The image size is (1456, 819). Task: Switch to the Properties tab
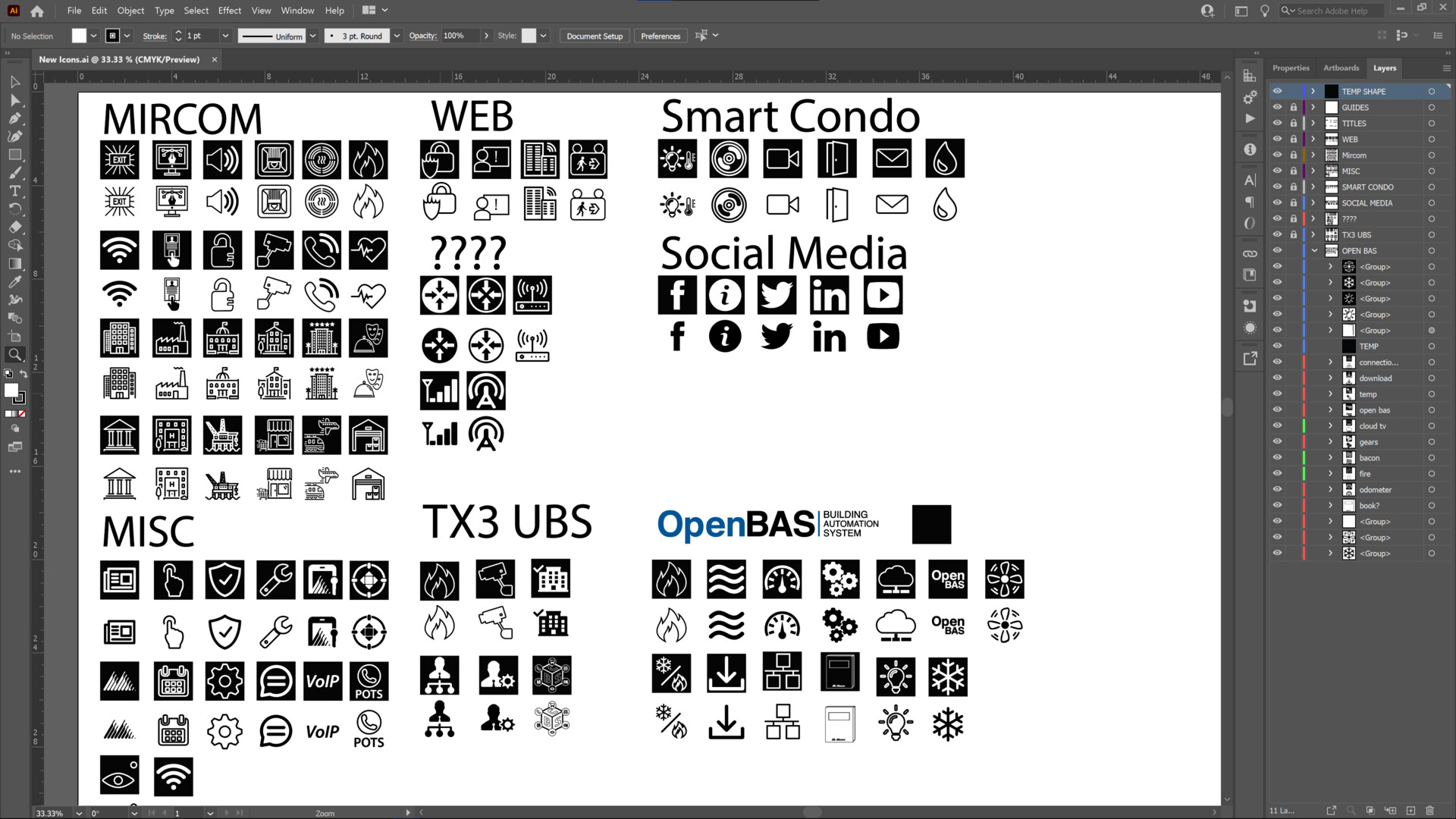click(1291, 68)
